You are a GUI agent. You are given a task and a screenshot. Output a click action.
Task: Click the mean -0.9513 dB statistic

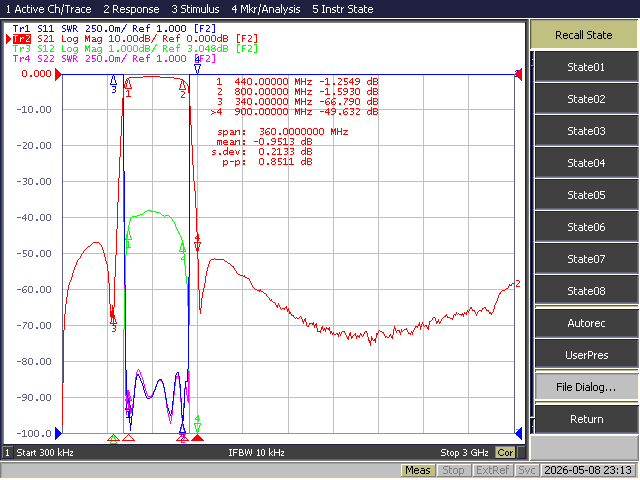pos(264,142)
